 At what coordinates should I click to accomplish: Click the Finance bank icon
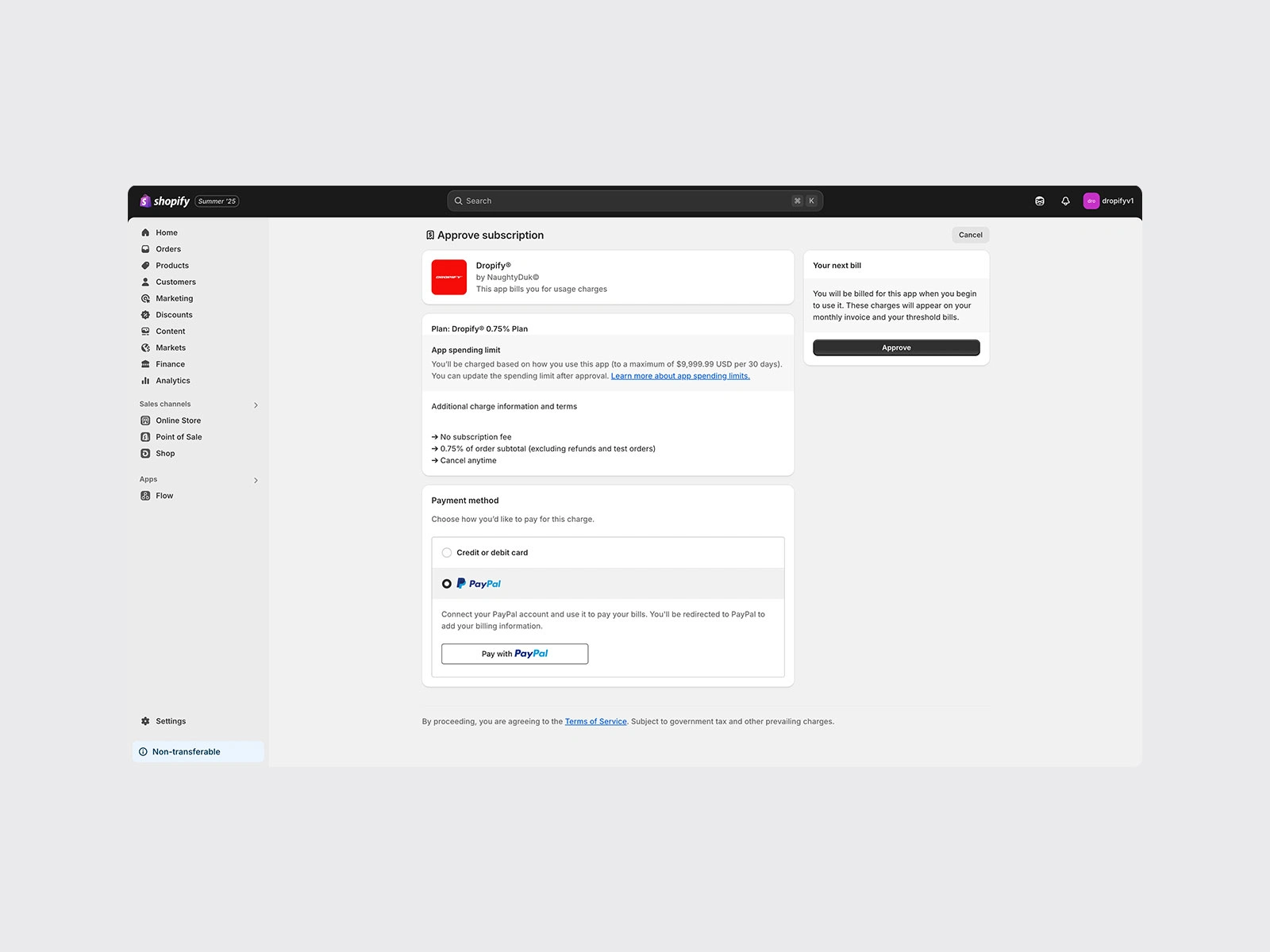click(x=145, y=365)
